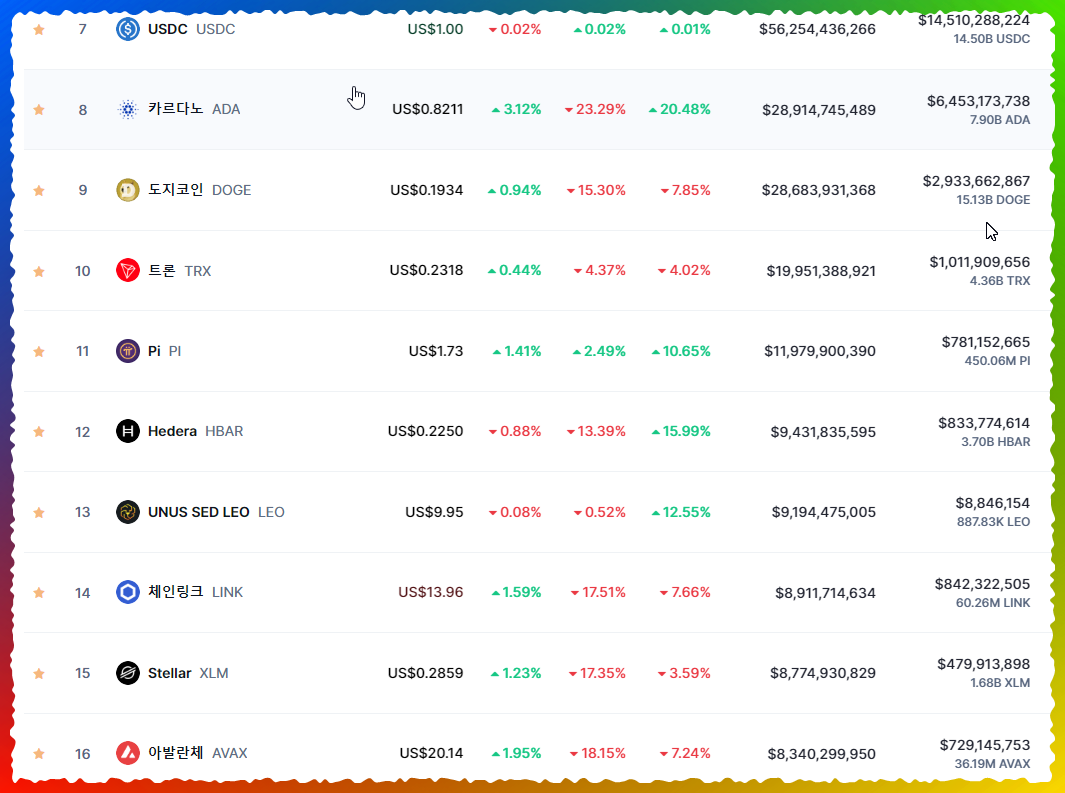Image resolution: width=1065 pixels, height=793 pixels.
Task: Click the UNUS SED LEO logo icon
Action: pos(128,512)
